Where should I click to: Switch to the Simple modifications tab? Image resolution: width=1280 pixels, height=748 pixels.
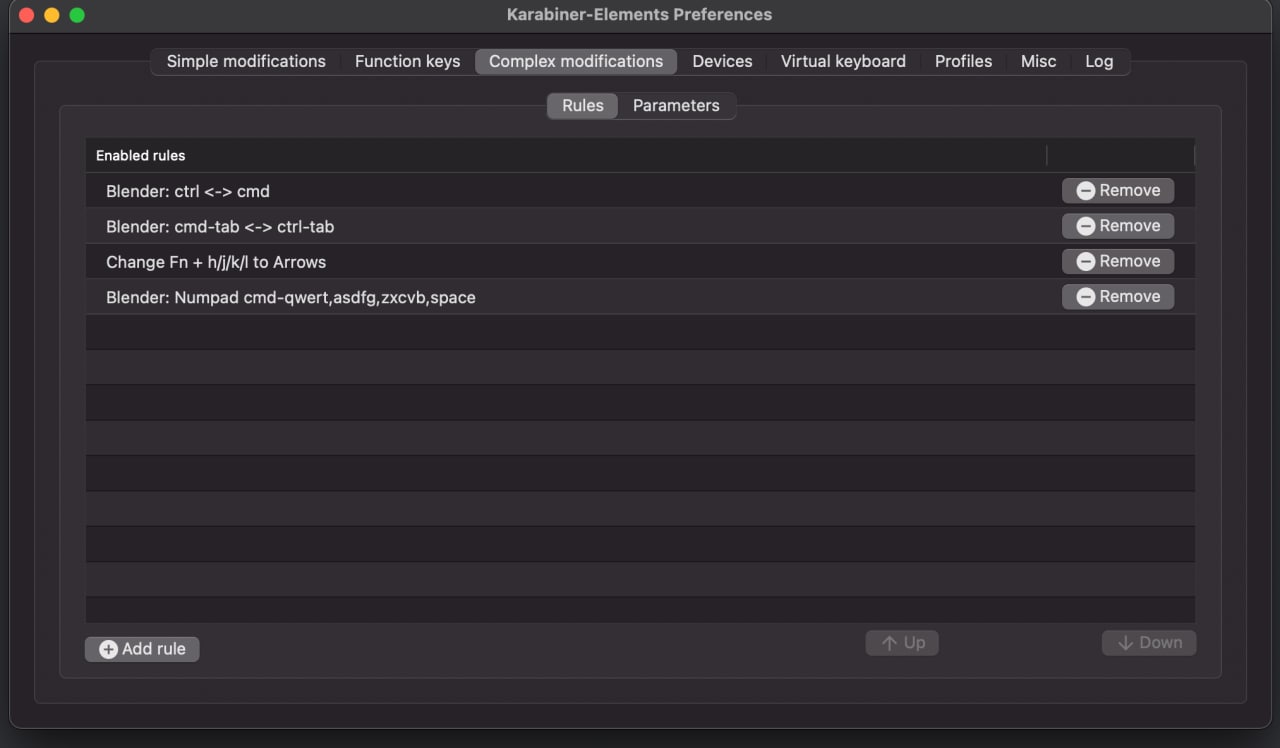tap(246, 61)
